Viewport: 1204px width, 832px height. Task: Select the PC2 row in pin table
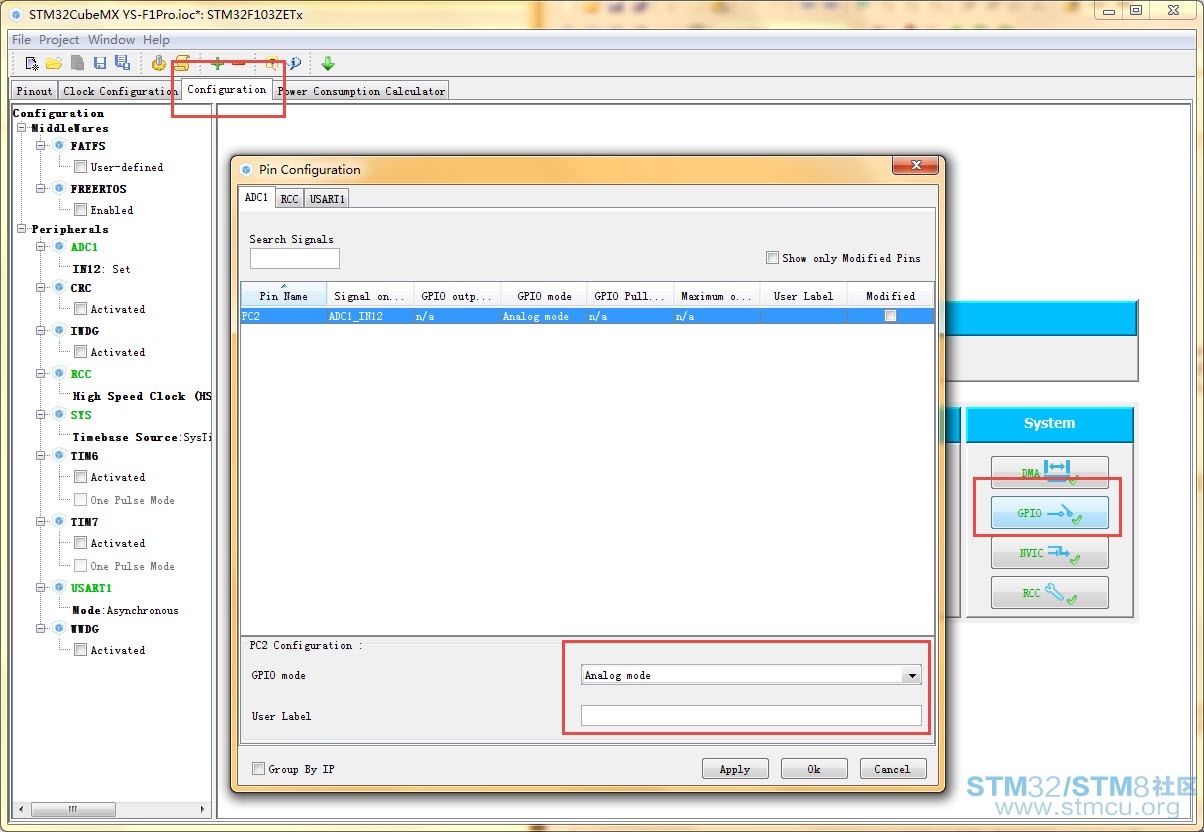[x=587, y=316]
